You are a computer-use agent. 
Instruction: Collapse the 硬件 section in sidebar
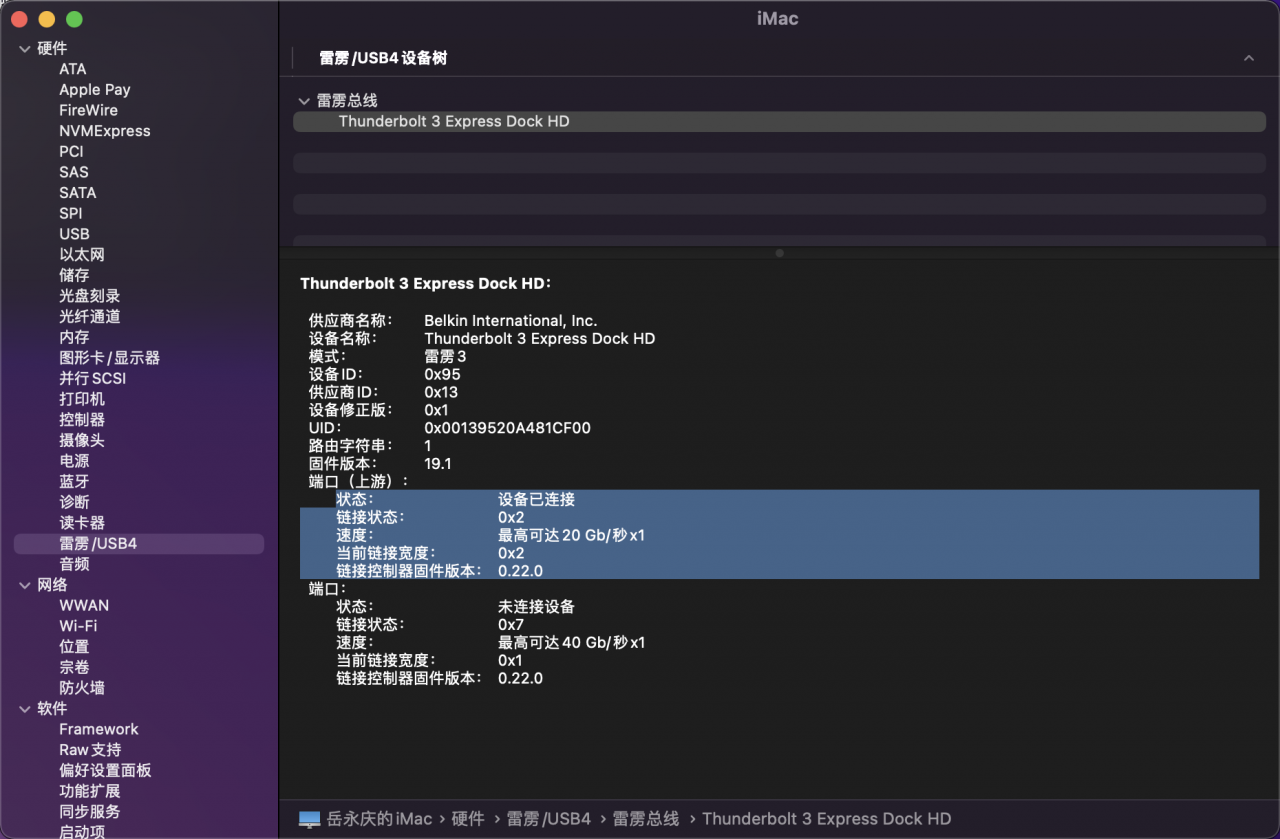(24, 48)
